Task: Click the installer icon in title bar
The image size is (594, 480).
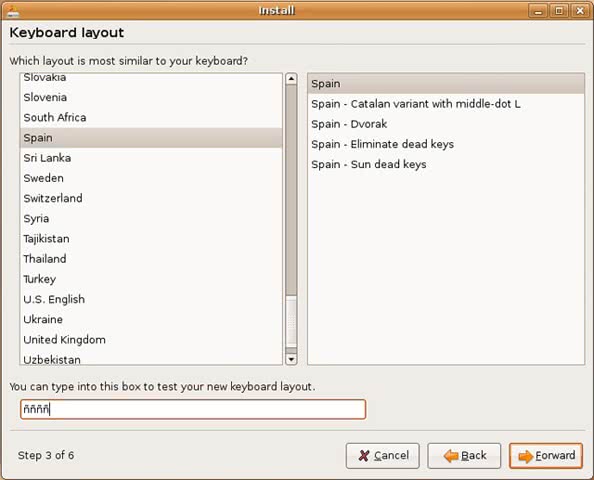Action: click(13, 11)
